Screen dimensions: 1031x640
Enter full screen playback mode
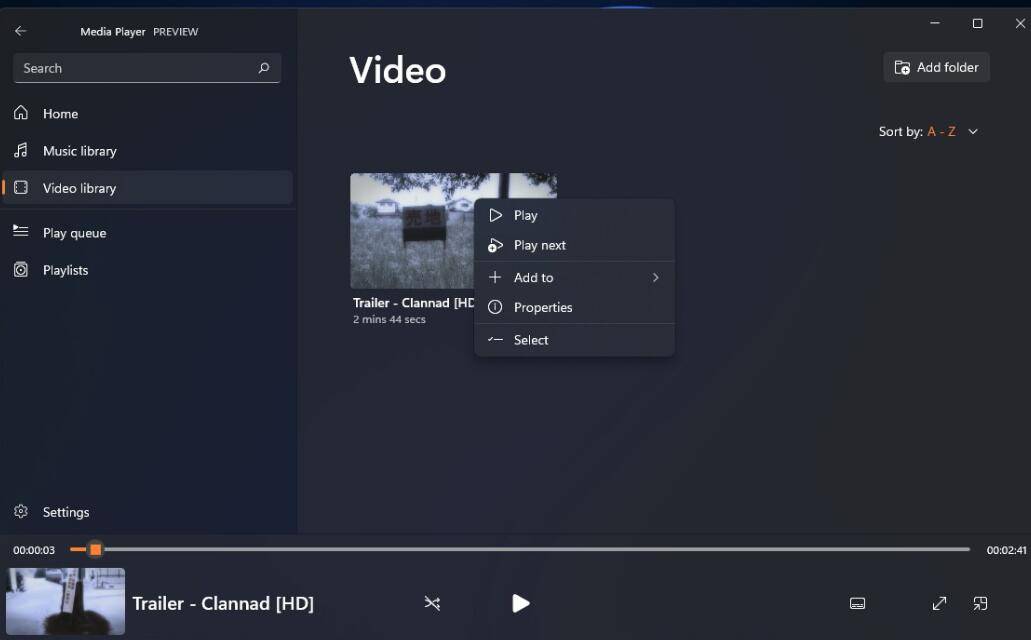938,603
